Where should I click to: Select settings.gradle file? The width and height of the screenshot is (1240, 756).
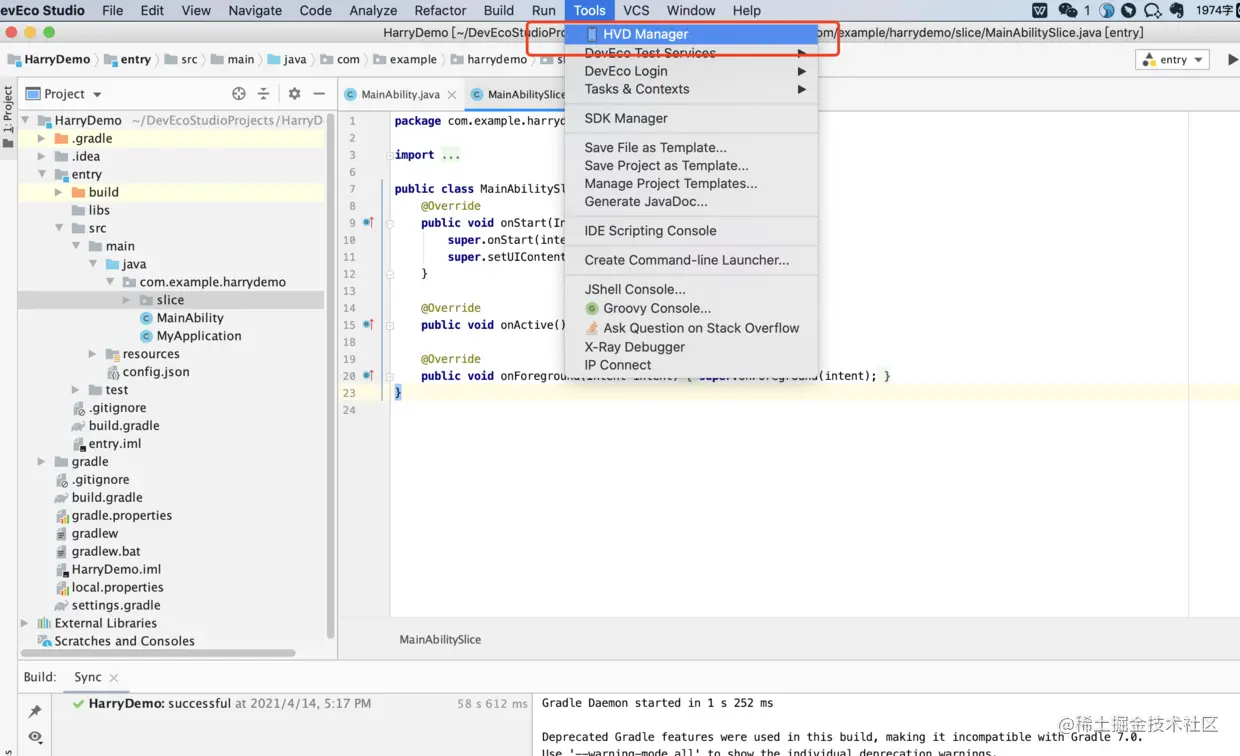[116, 605]
